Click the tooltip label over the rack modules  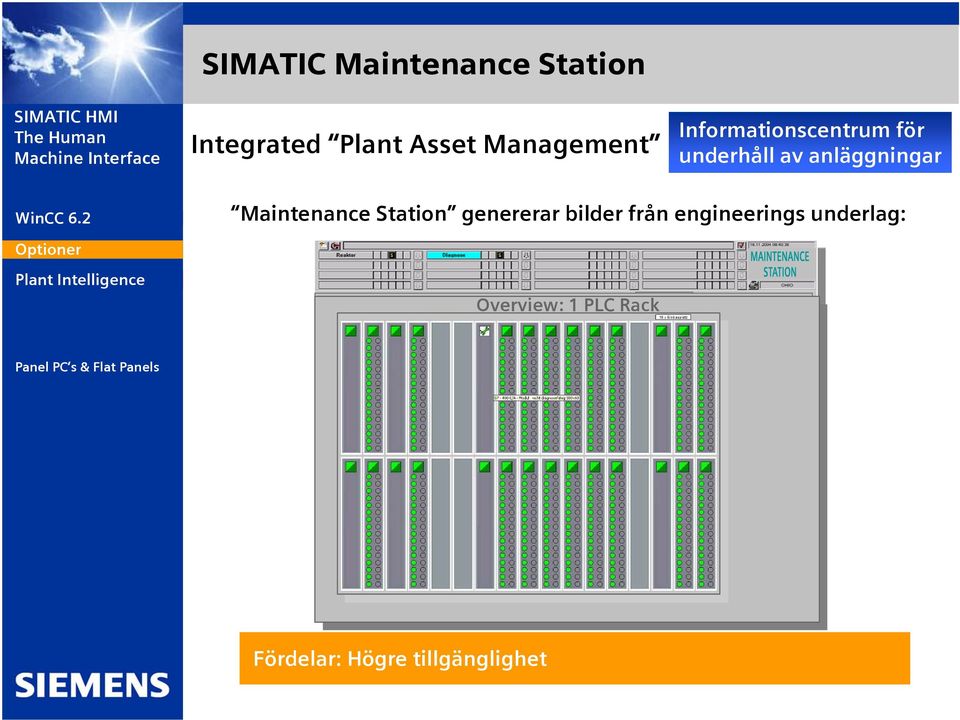coord(537,398)
